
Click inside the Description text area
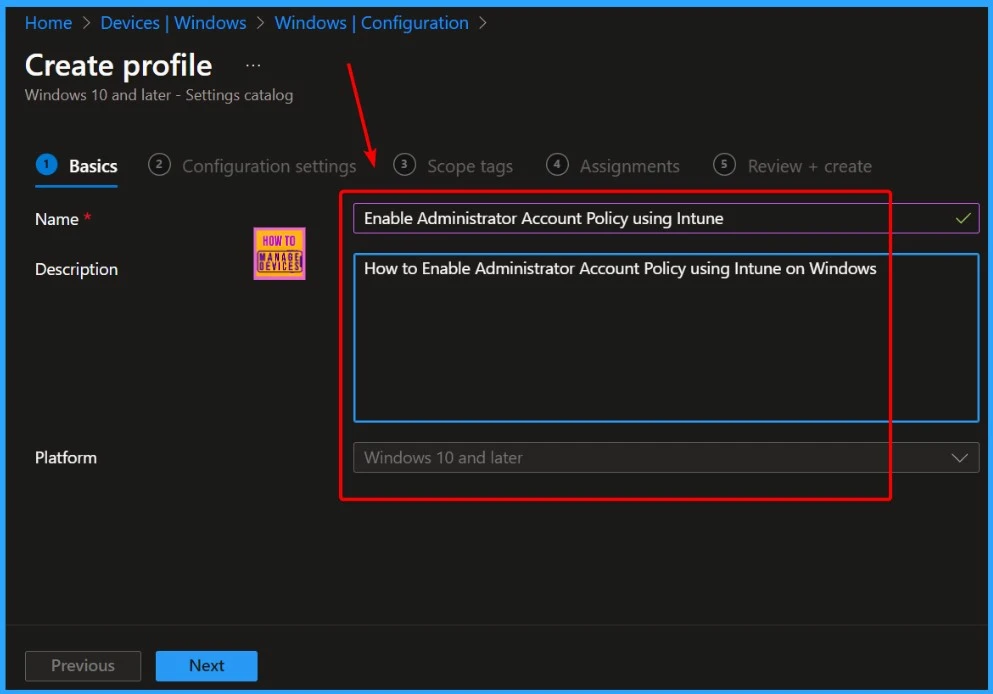[666, 338]
